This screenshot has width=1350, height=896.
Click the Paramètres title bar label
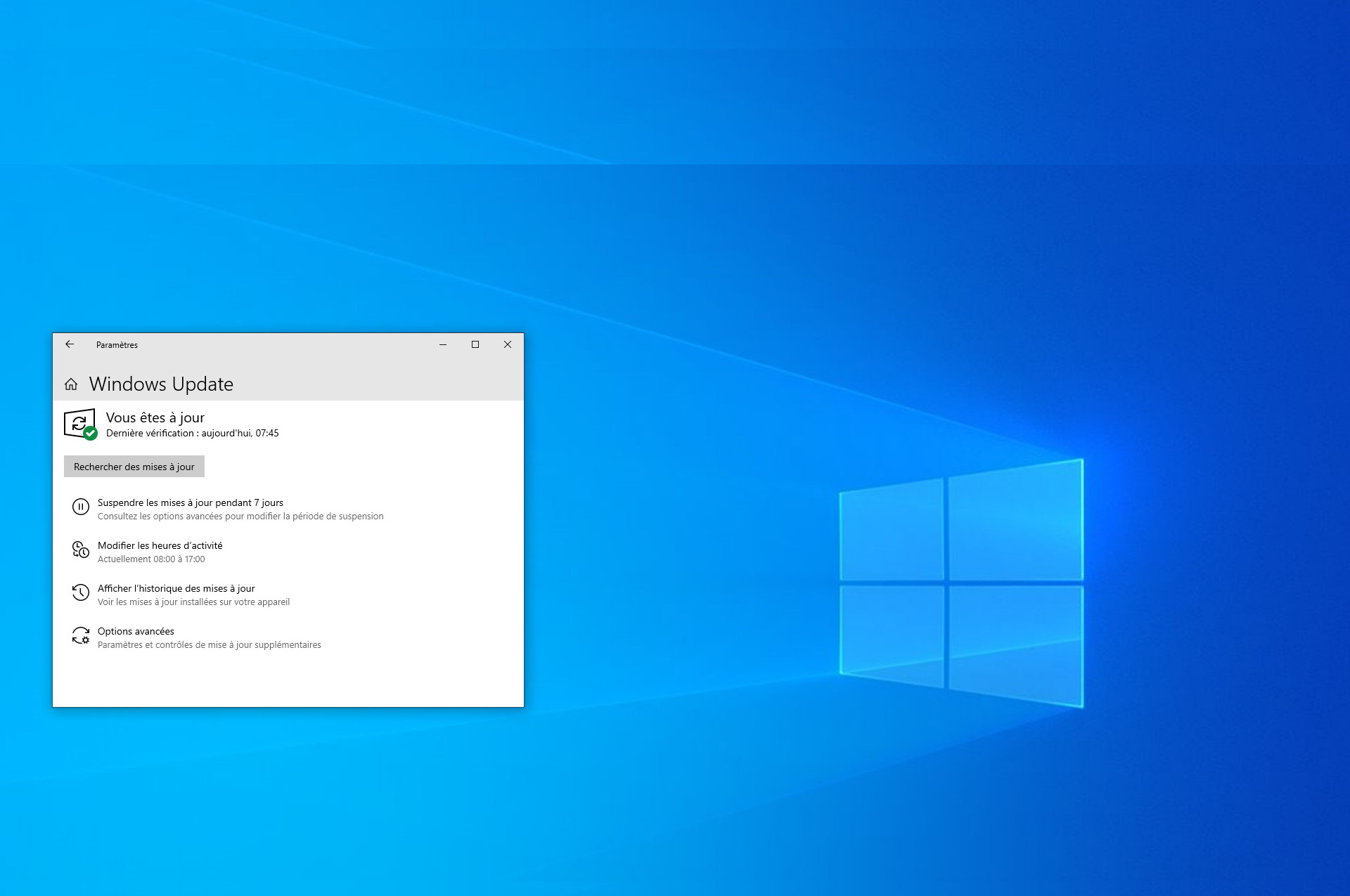tap(117, 345)
